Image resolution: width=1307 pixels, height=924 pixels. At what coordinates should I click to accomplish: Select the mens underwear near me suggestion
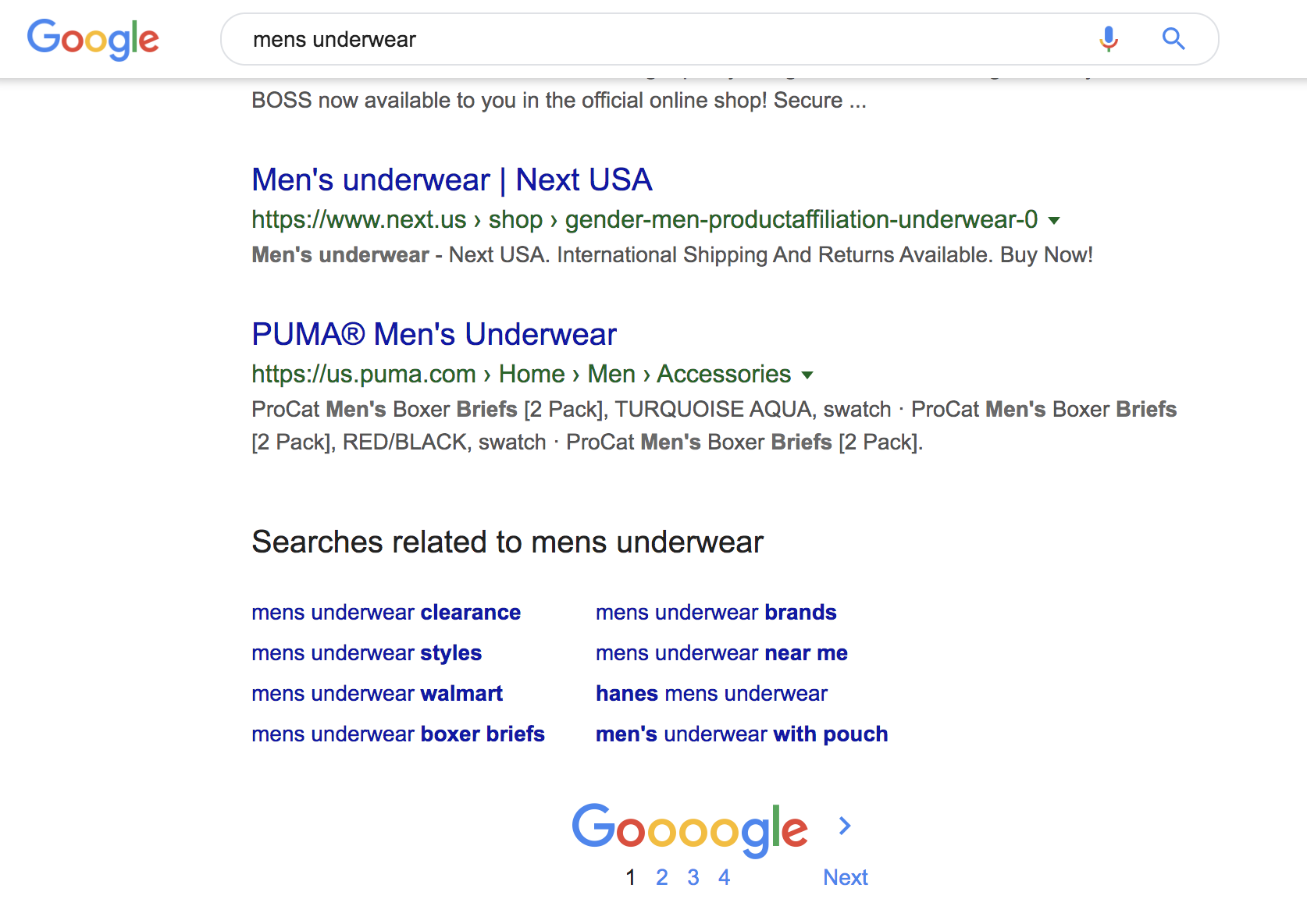pyautogui.click(x=721, y=653)
